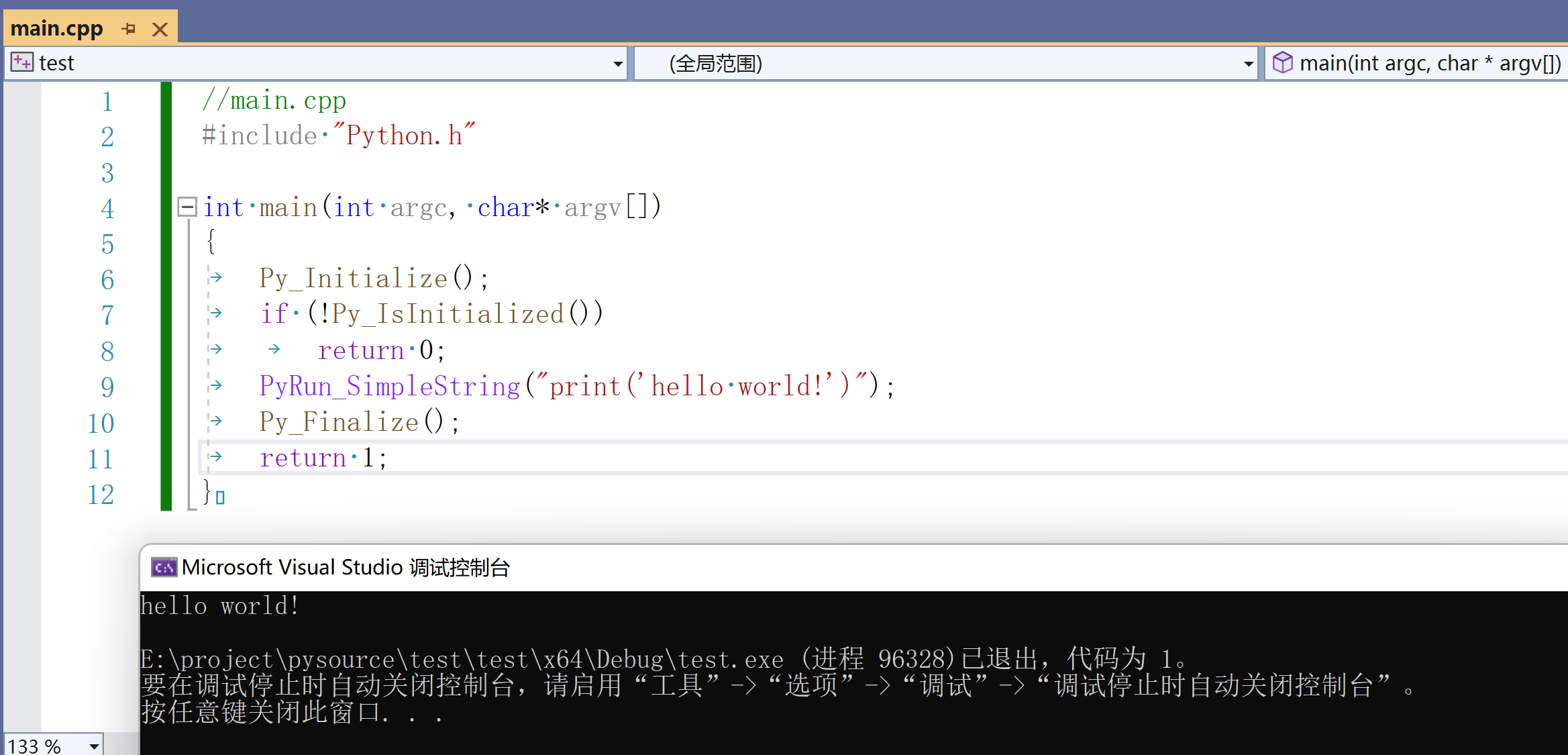Image resolution: width=1568 pixels, height=755 pixels.
Task: Click line number 9 to select the line
Action: tap(107, 387)
